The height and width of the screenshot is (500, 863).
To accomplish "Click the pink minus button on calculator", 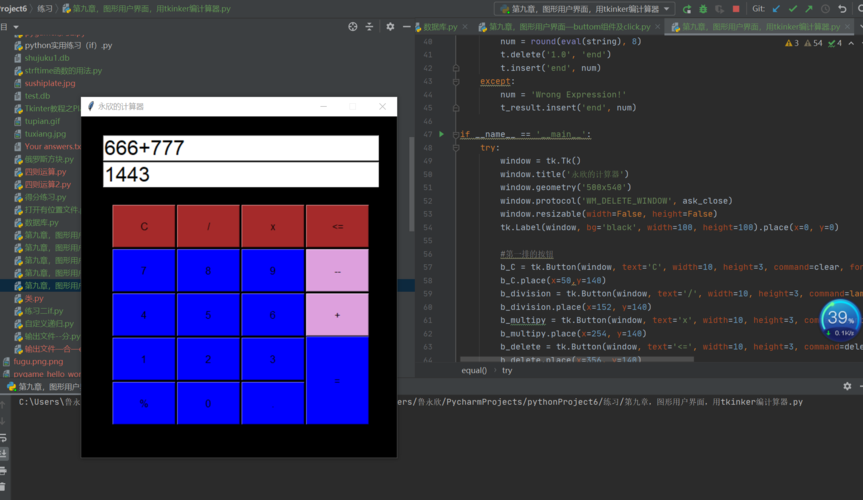I will point(337,270).
